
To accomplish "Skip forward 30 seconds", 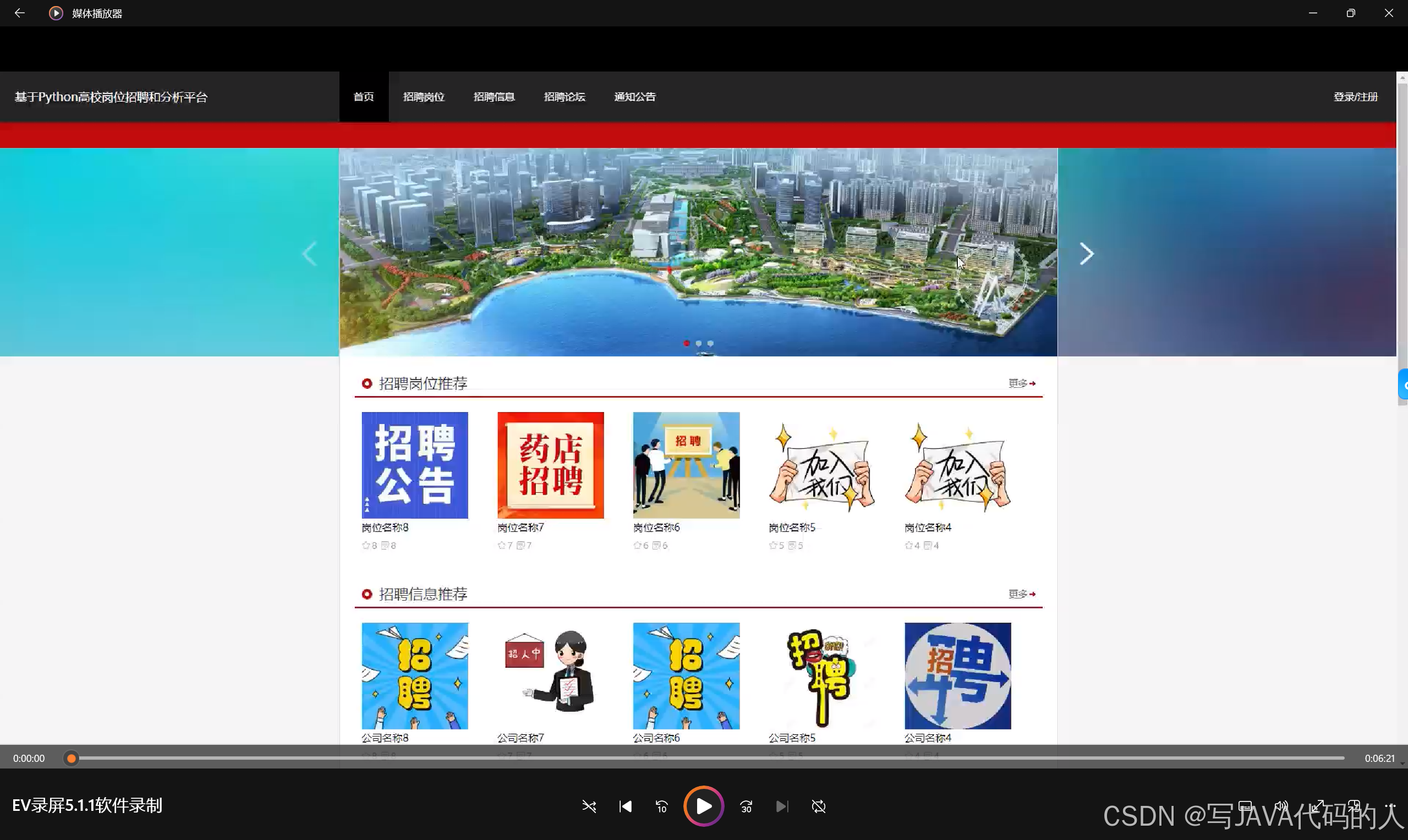I will tap(746, 806).
